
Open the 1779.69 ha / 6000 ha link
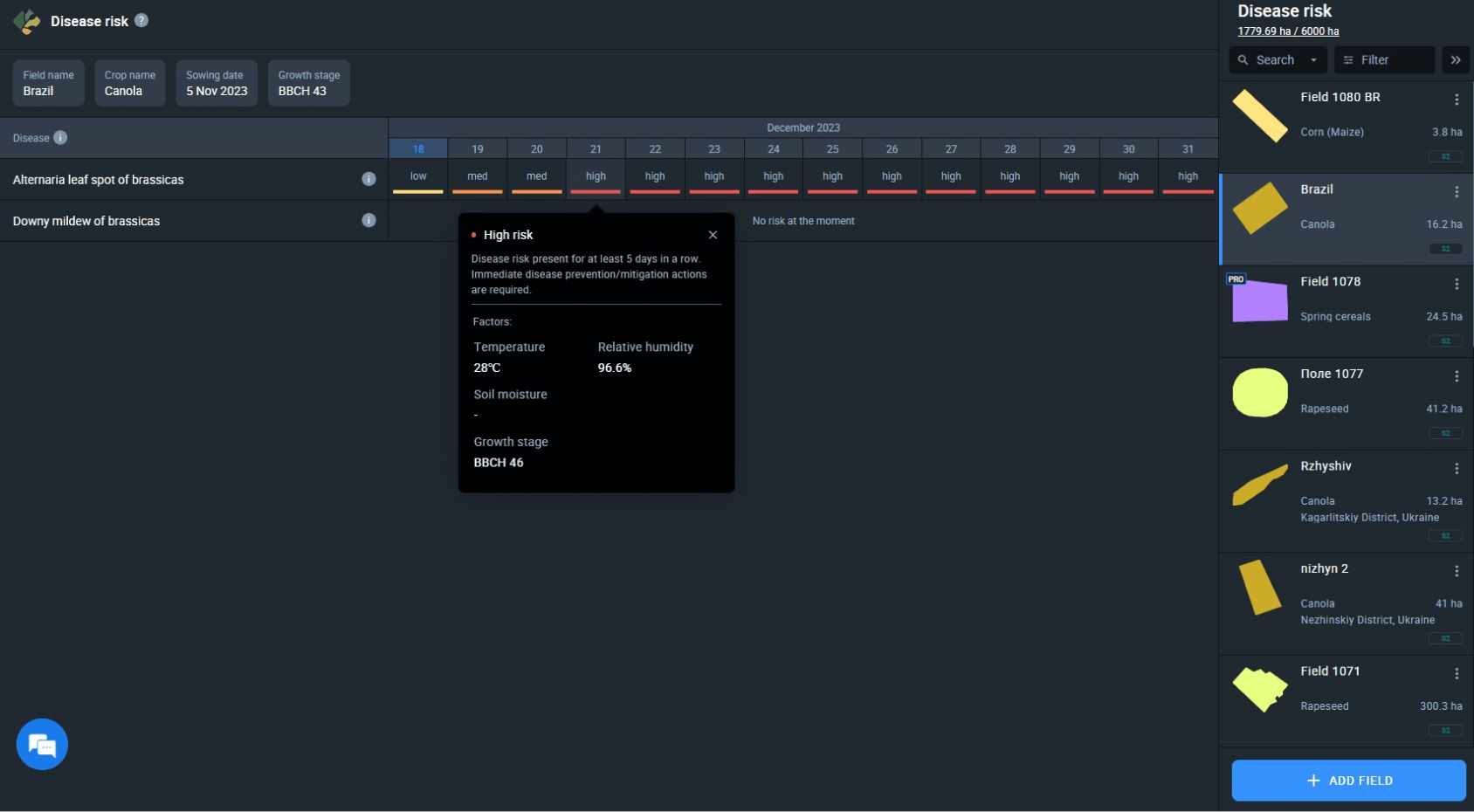pos(1287,31)
